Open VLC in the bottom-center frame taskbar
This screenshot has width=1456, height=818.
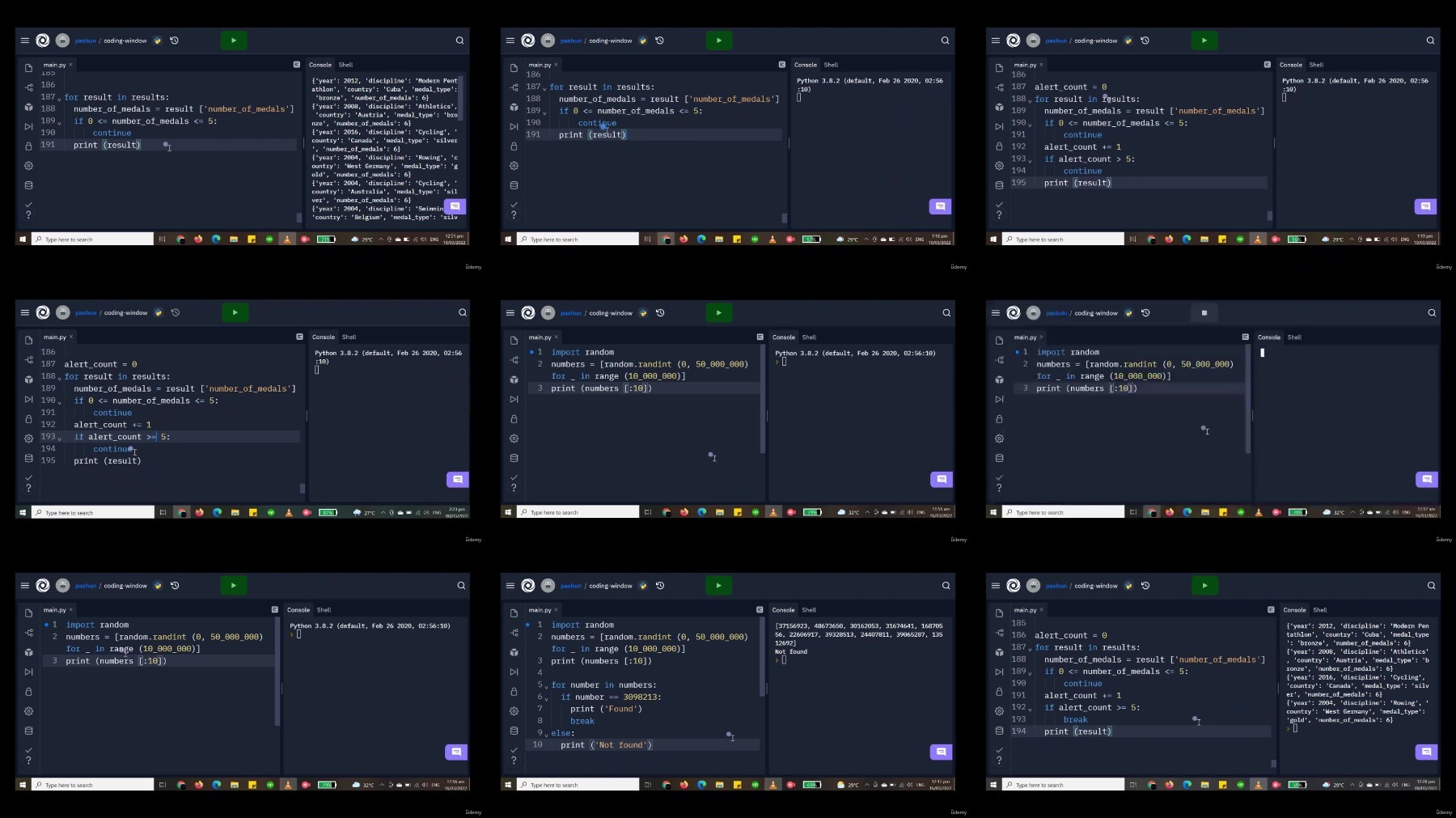pos(773,784)
